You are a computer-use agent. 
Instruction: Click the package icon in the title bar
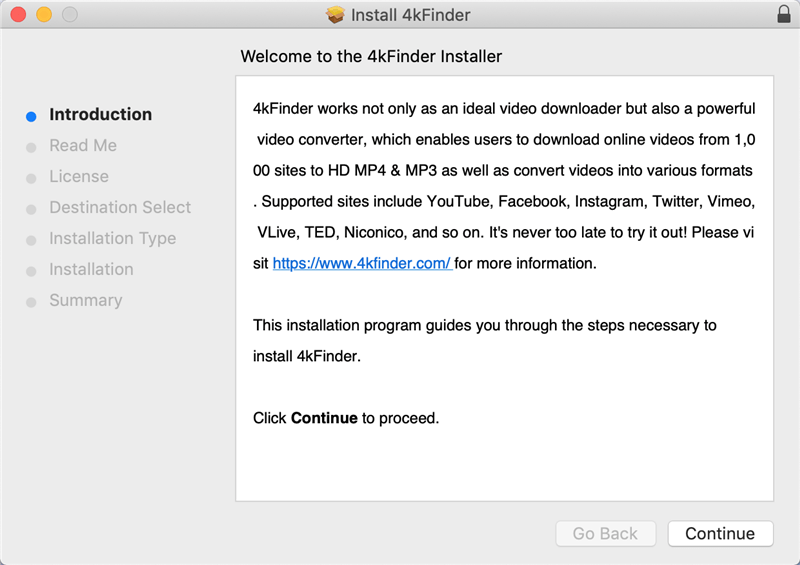(x=335, y=15)
